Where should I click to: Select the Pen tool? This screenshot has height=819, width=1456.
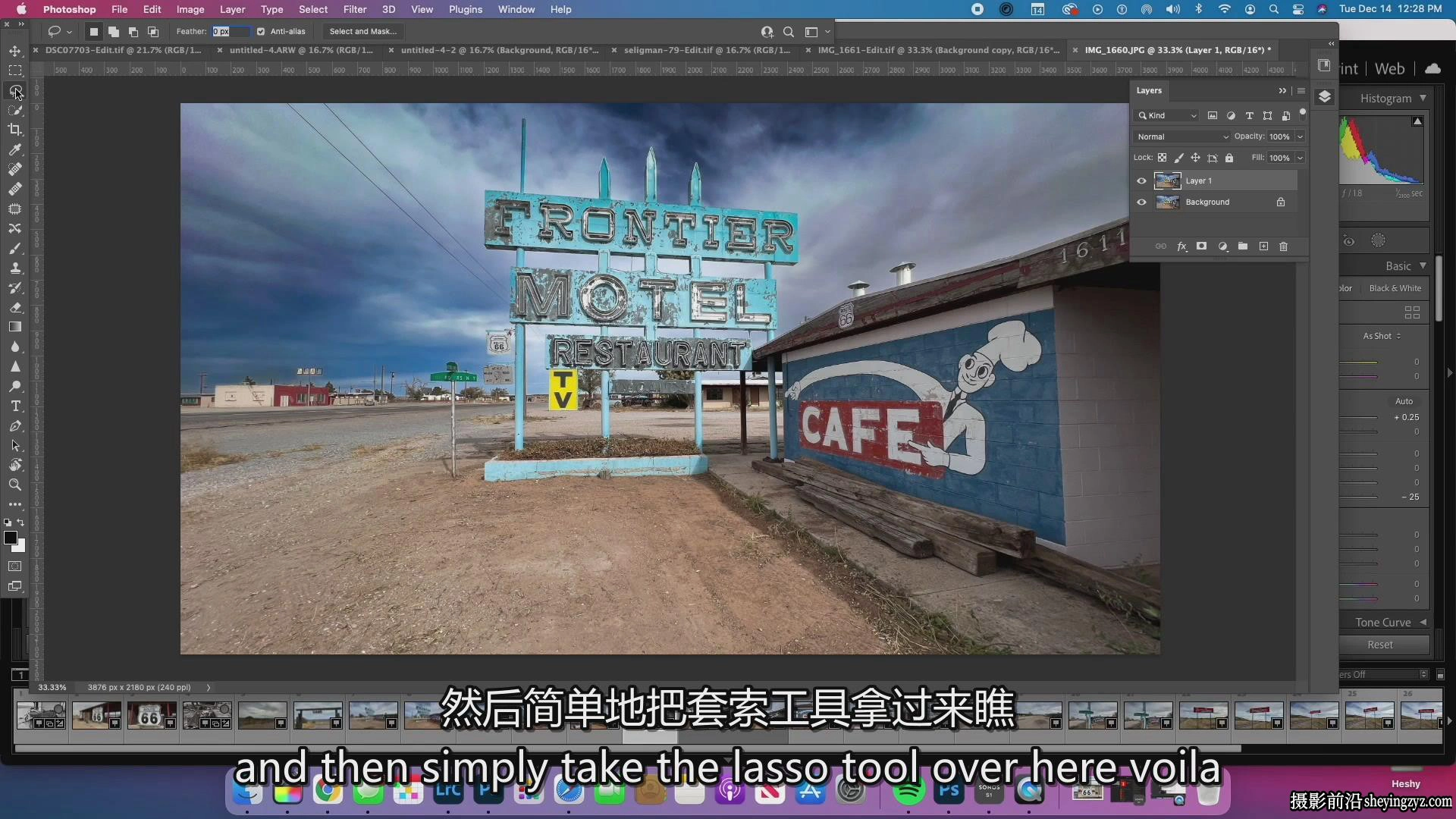[x=15, y=426]
